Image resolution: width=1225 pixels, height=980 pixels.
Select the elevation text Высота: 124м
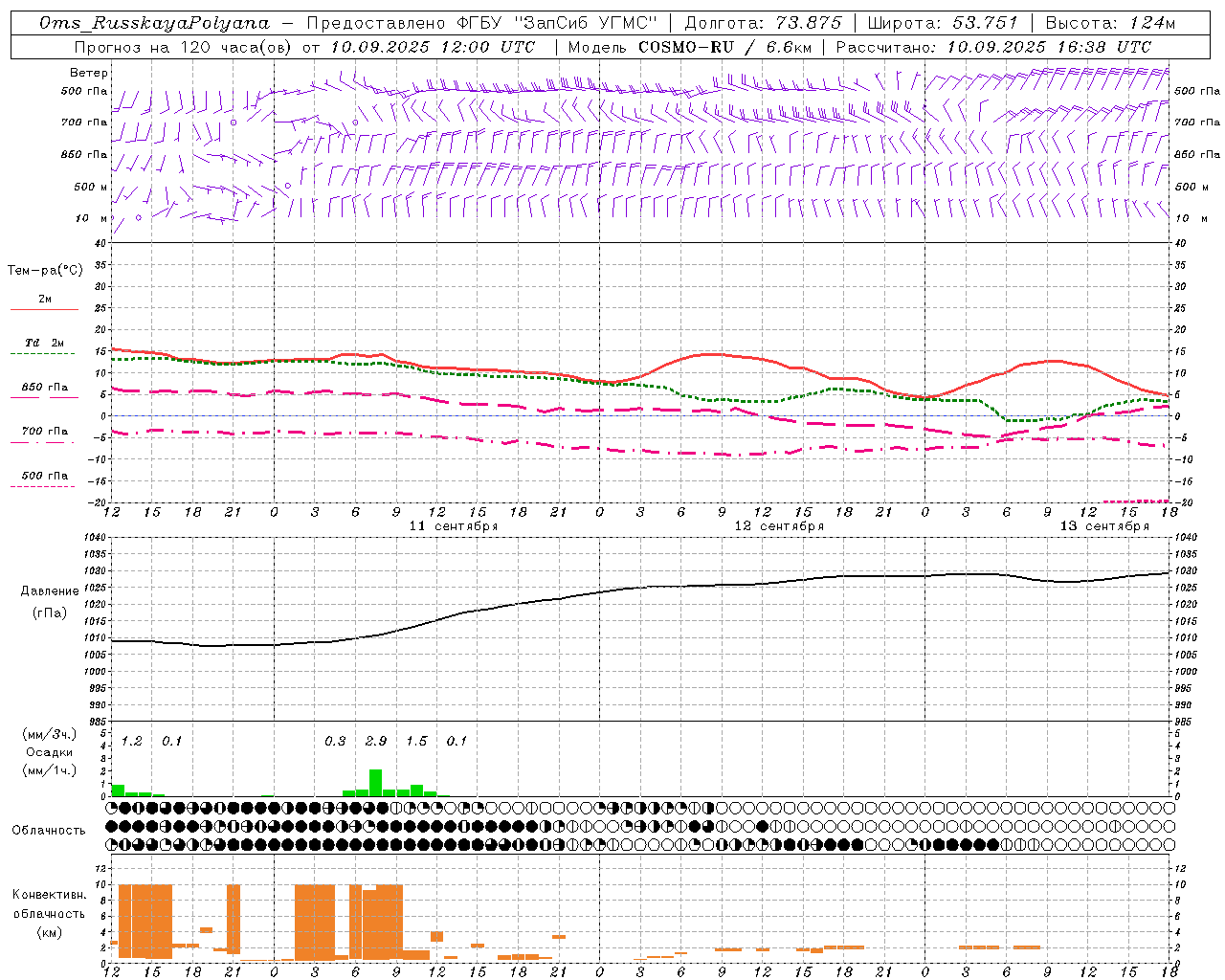1110,23
